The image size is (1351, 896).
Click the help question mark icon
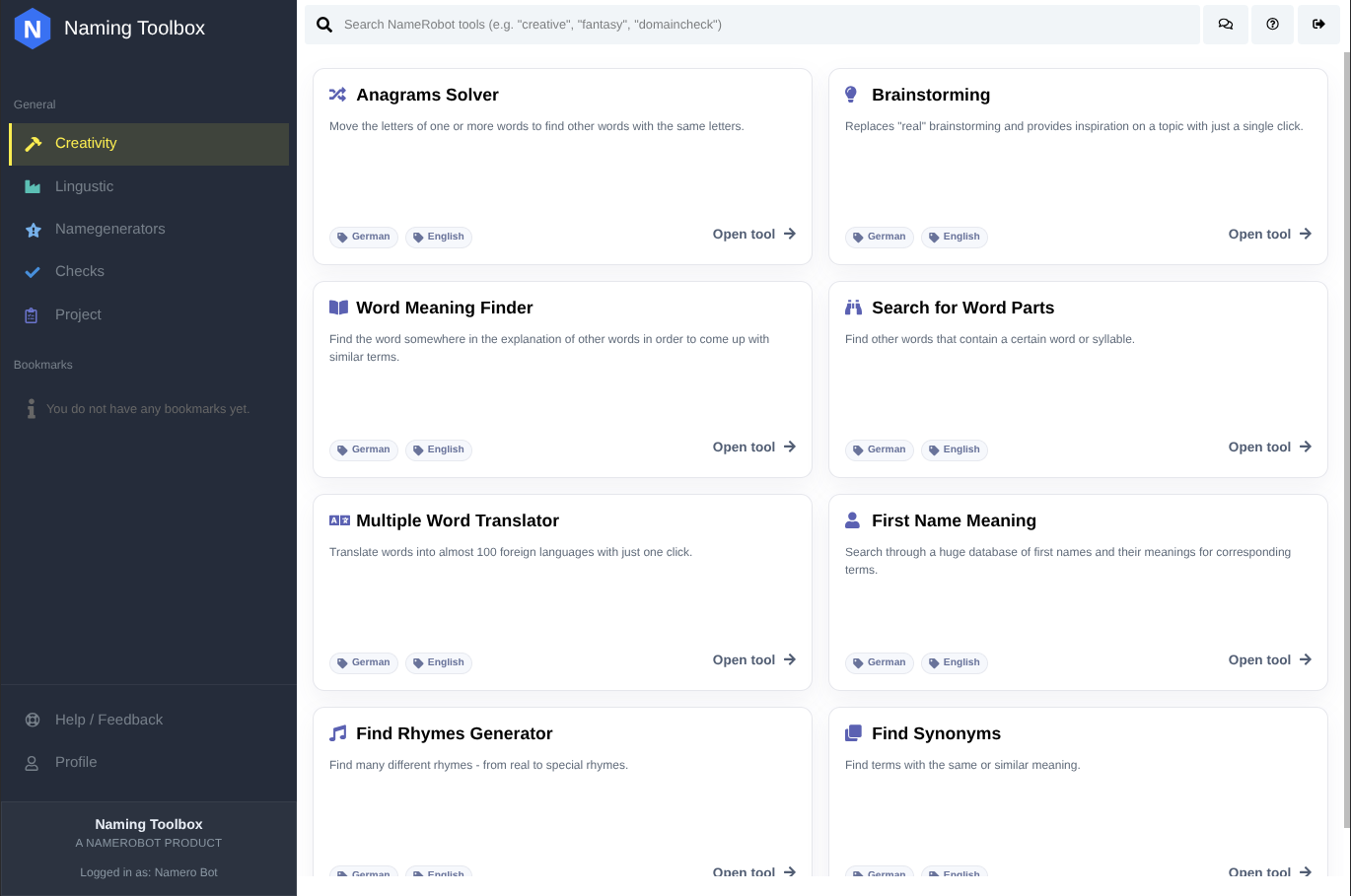click(1272, 25)
